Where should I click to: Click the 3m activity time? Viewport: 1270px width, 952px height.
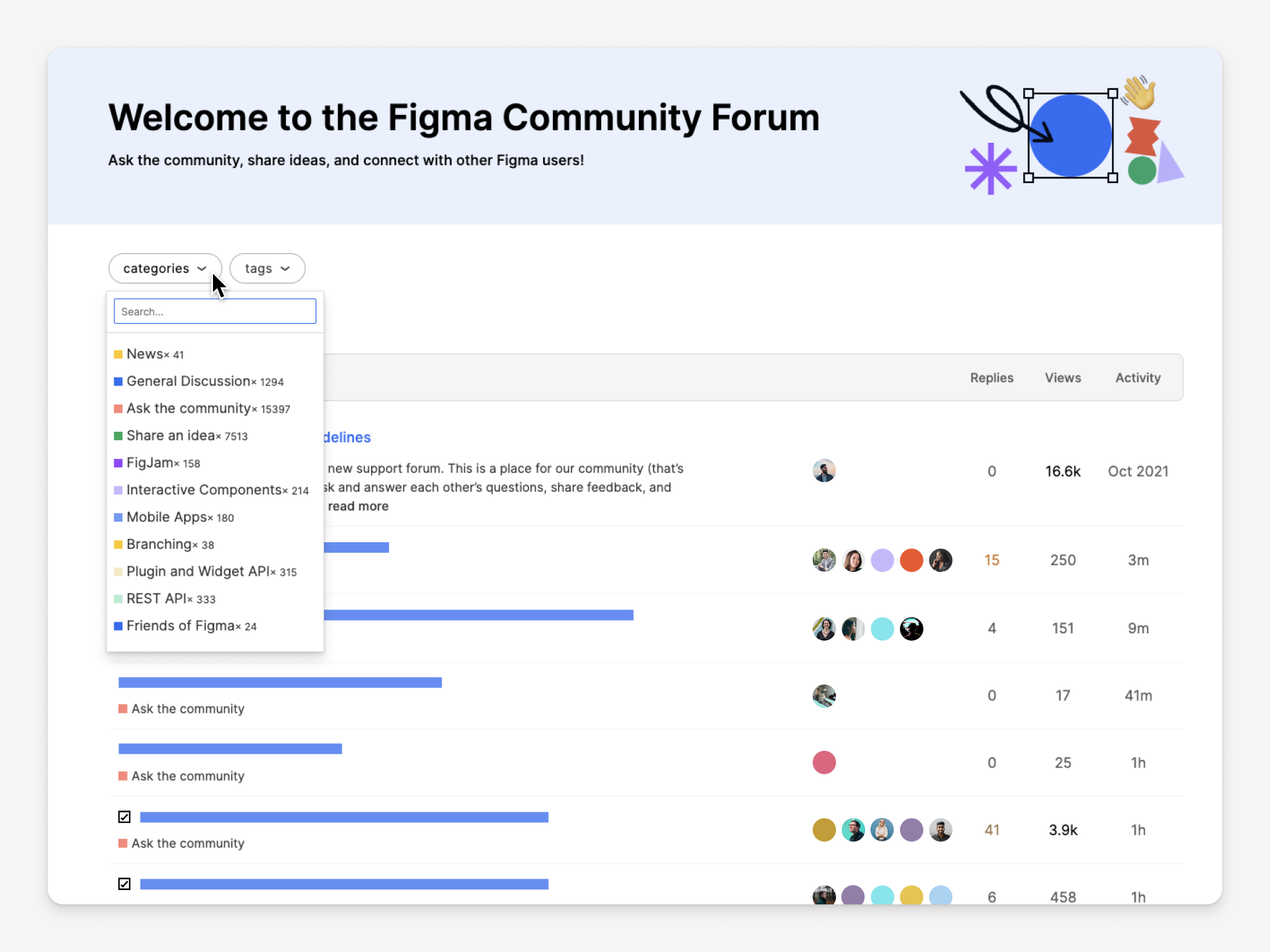pos(1138,560)
